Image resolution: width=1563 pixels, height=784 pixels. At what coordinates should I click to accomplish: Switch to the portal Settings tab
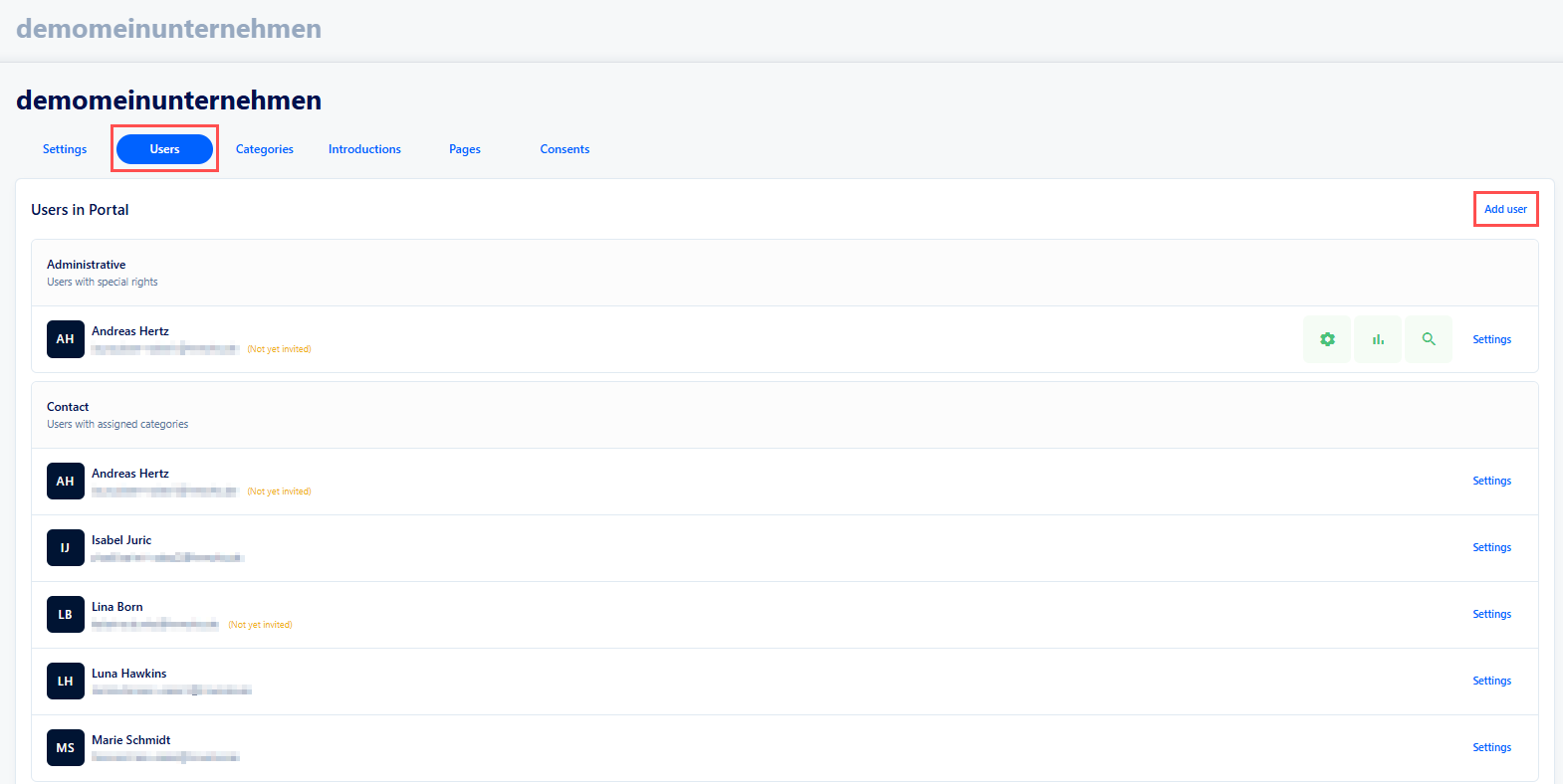[65, 149]
